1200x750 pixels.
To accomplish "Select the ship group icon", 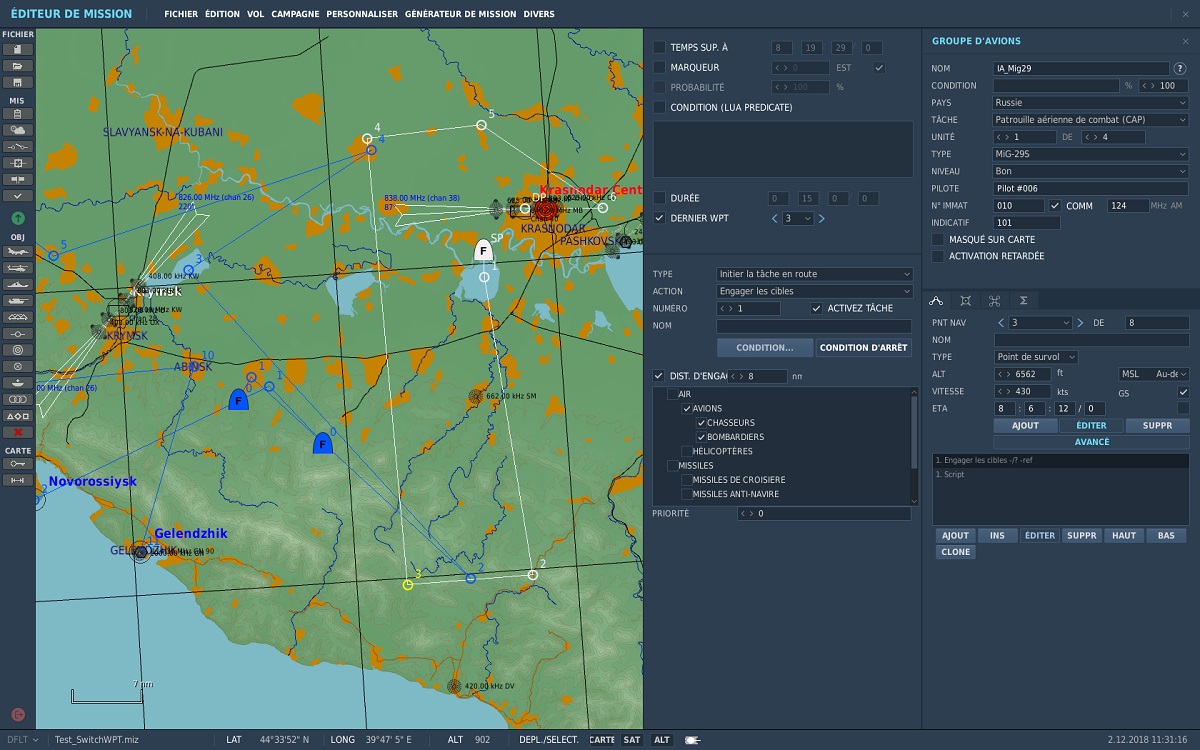I will pyautogui.click(x=18, y=284).
